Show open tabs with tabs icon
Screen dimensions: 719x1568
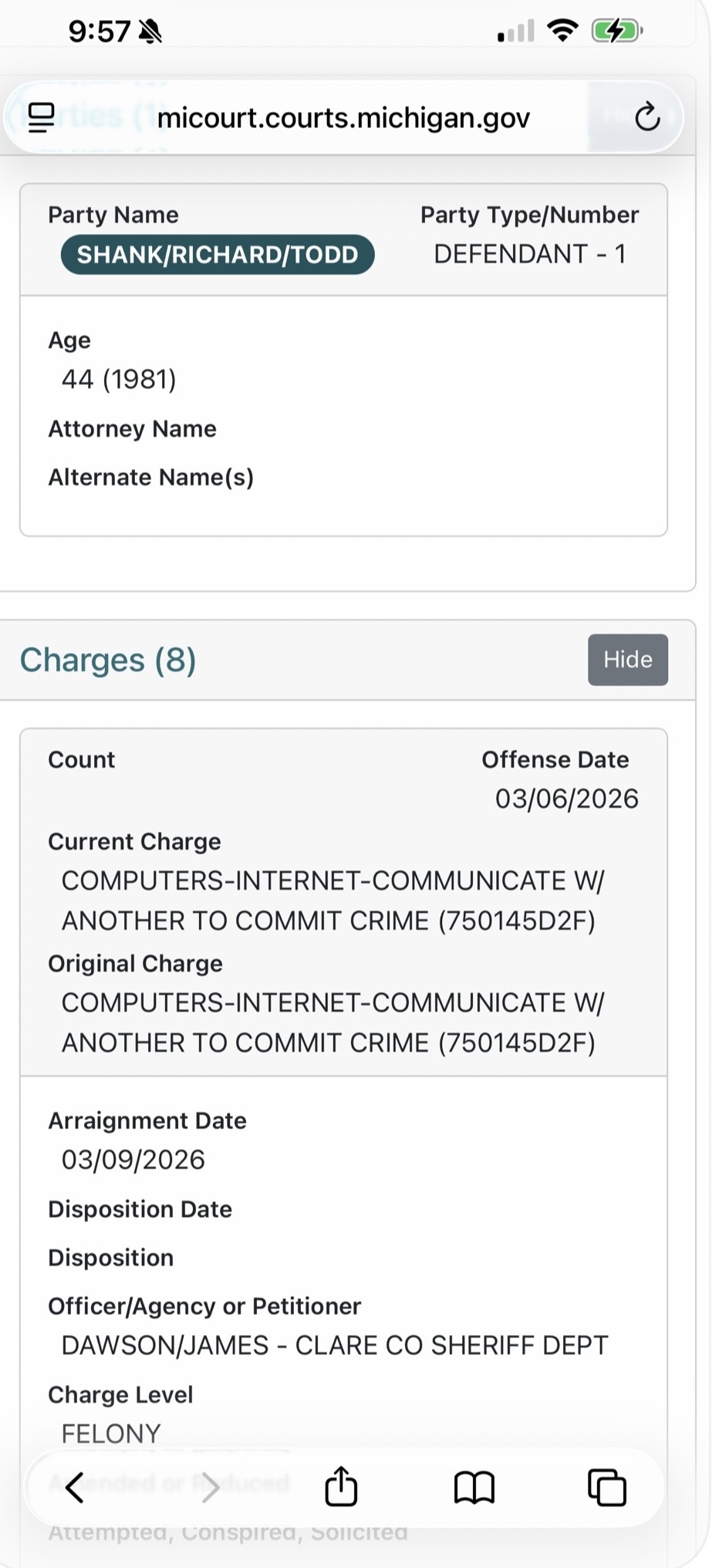pos(607,1486)
